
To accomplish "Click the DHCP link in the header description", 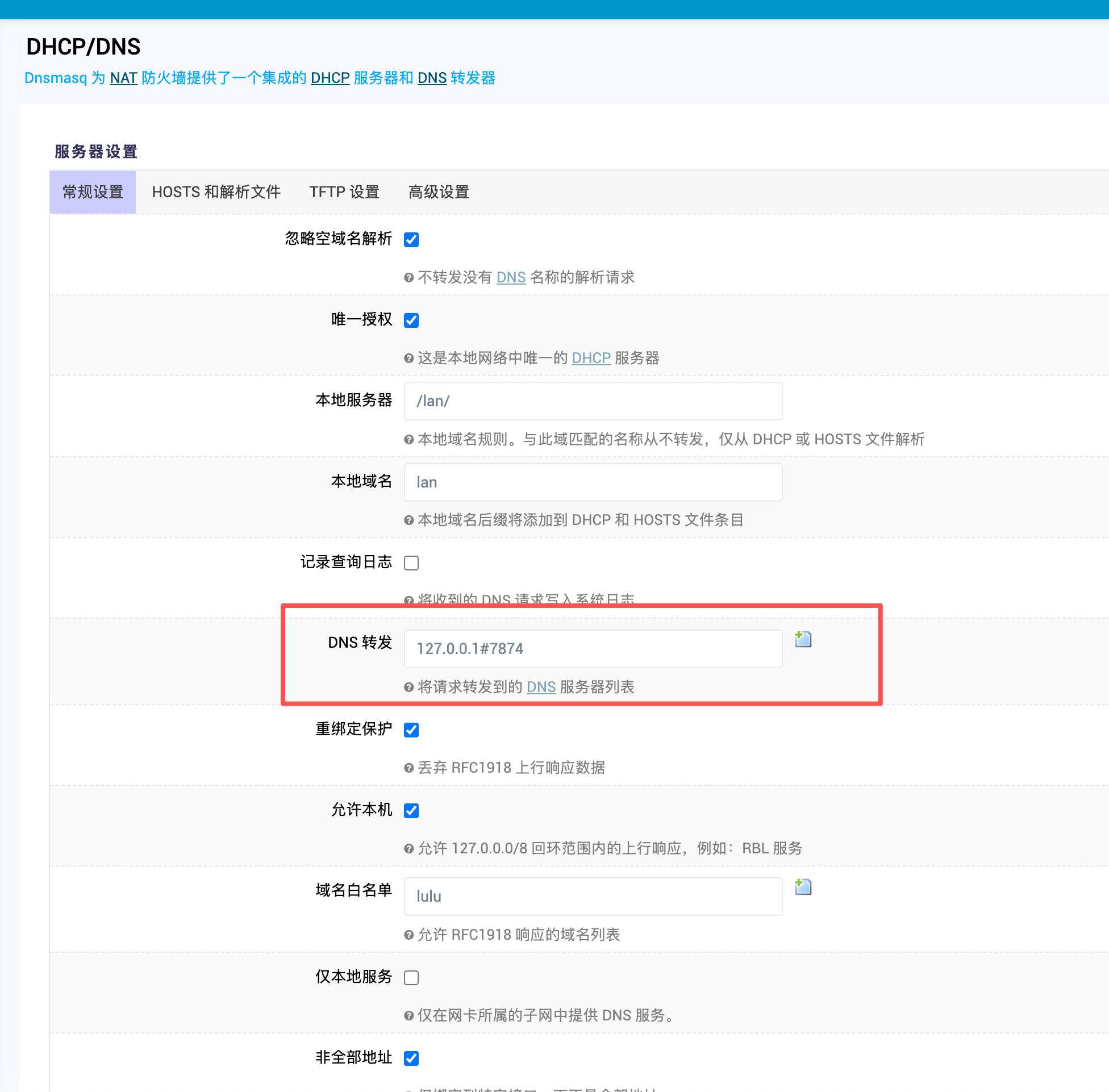I will [x=330, y=78].
